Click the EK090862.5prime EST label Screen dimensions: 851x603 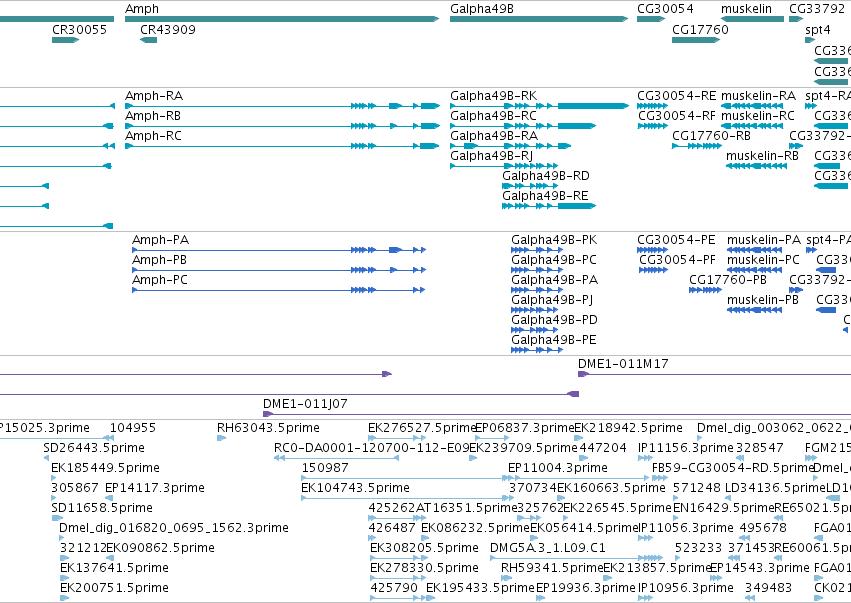pyautogui.click(x=160, y=548)
